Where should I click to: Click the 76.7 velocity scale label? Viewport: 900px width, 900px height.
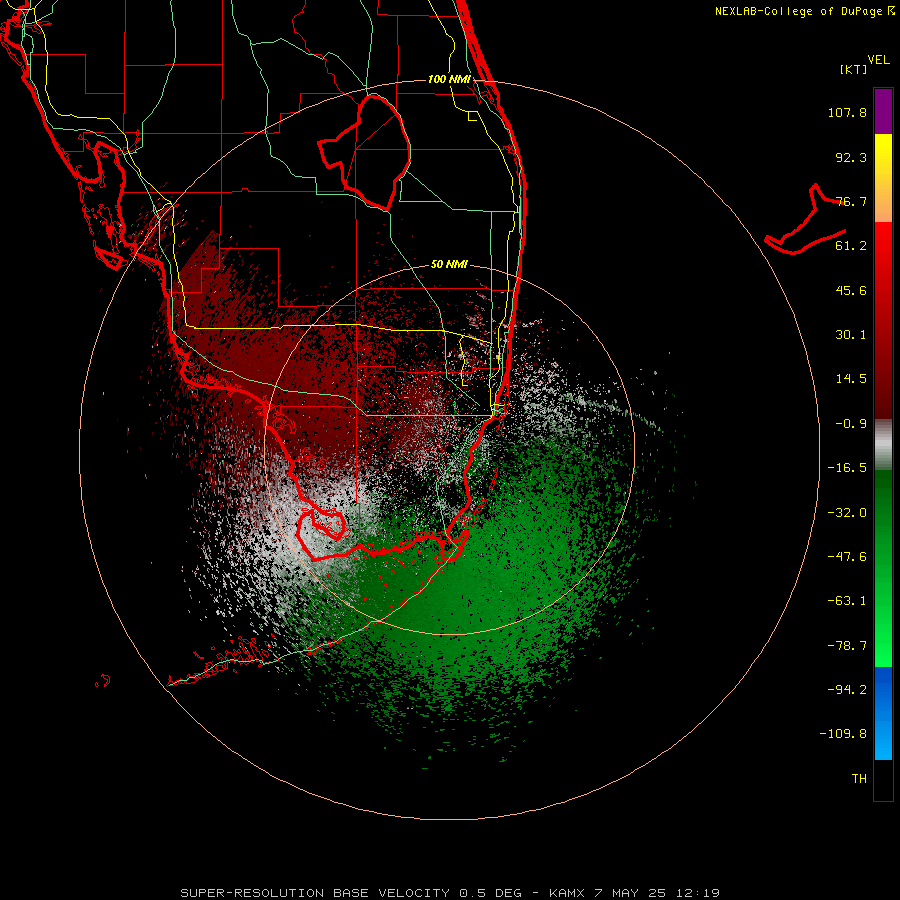click(851, 201)
